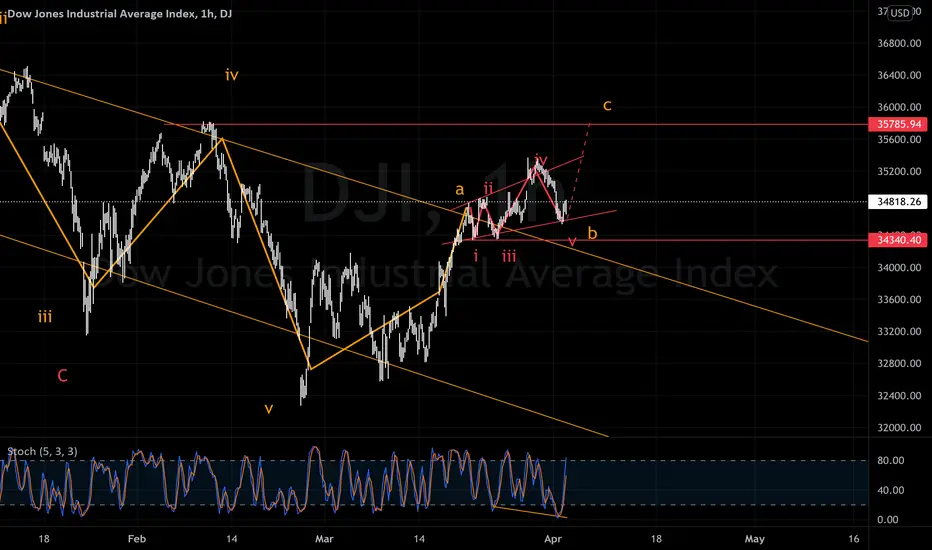This screenshot has width=932, height=550.
Task: Click the 36000.00 price axis value
Action: point(899,108)
